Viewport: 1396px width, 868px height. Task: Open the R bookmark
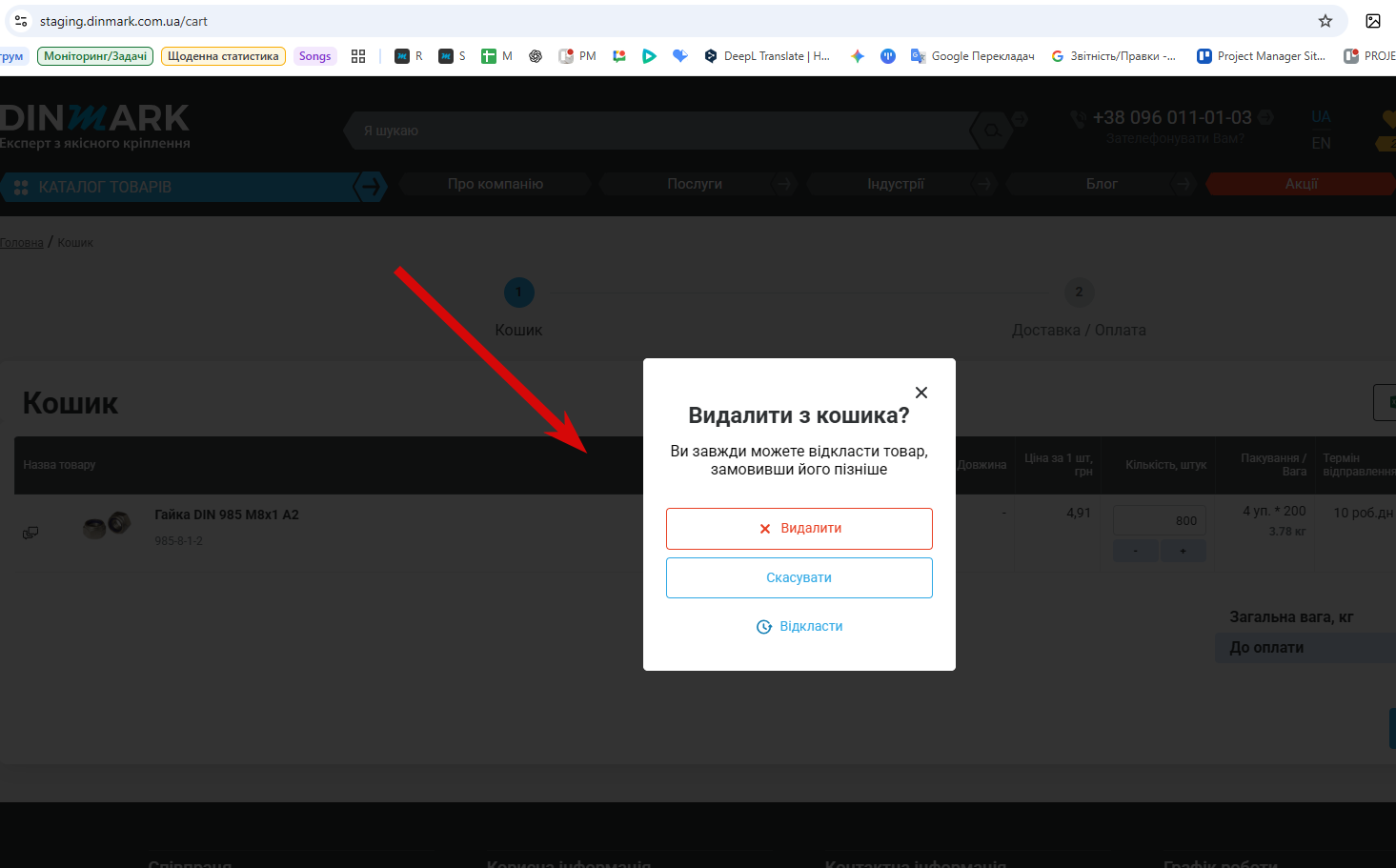409,56
